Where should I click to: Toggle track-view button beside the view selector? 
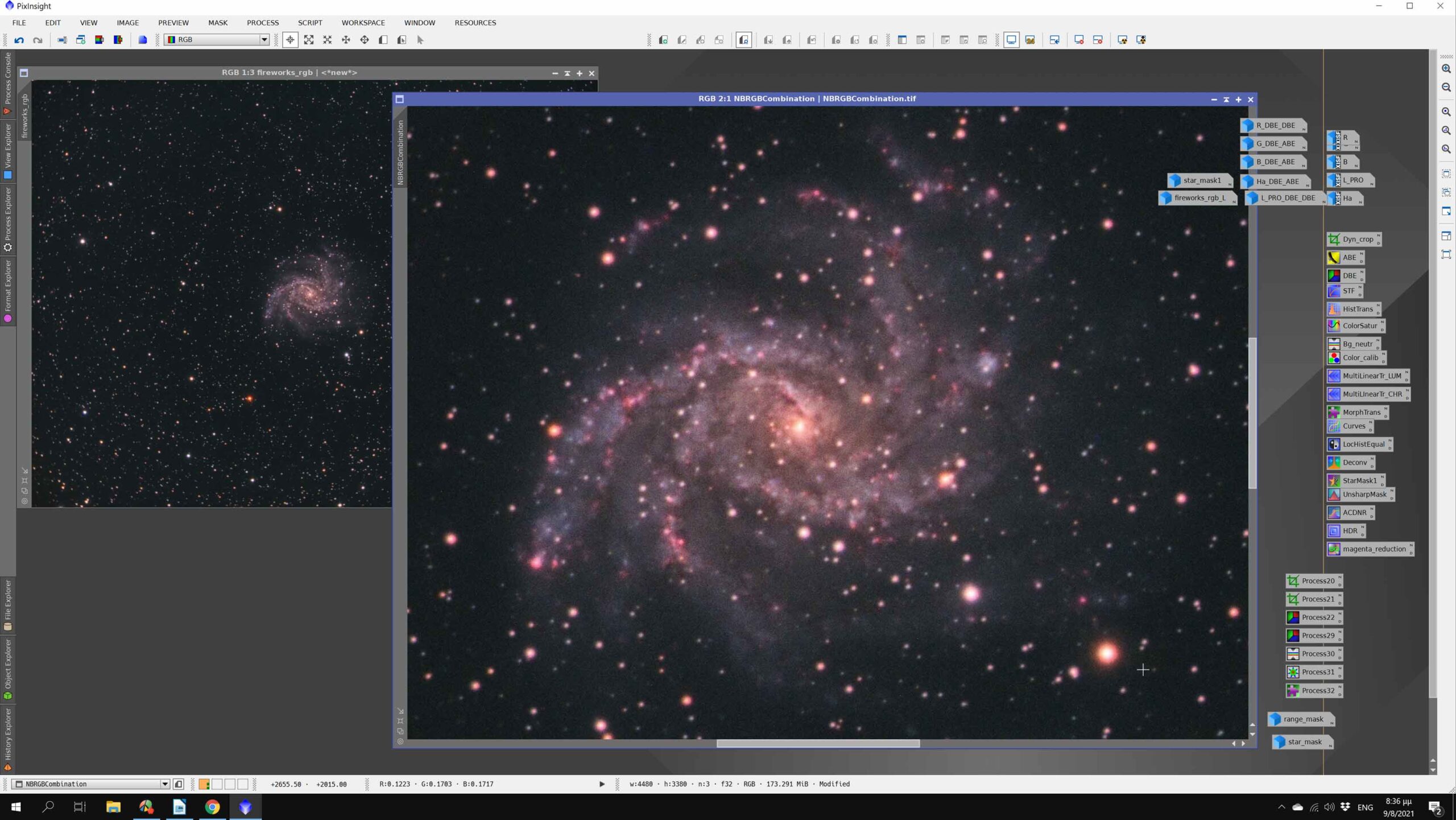click(179, 784)
